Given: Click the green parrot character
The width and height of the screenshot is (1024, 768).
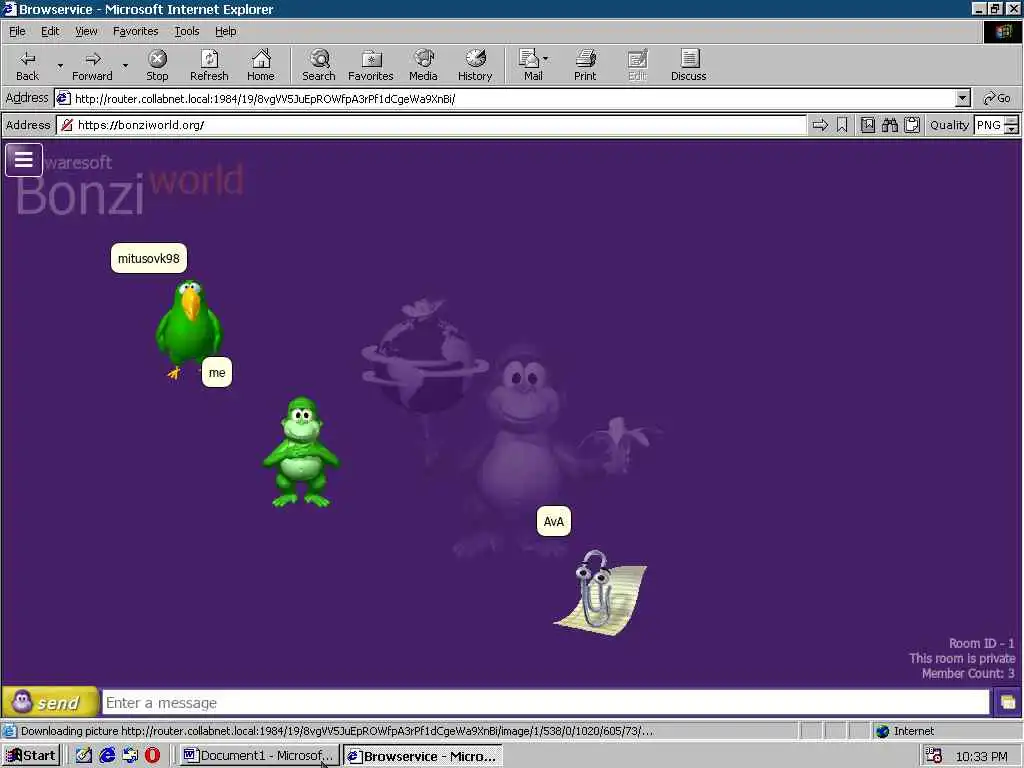Looking at the screenshot, I should click(x=189, y=328).
